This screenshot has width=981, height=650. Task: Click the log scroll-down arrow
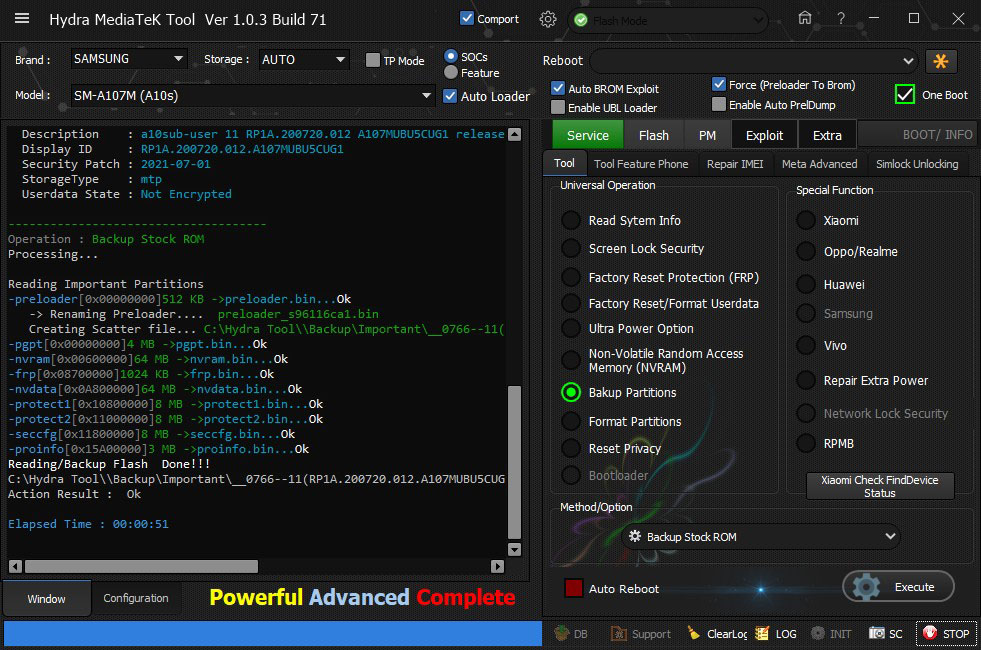pos(514,549)
